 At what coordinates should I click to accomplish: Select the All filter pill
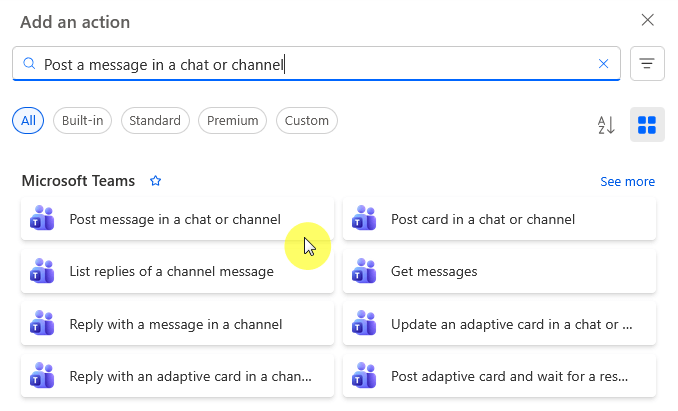click(x=28, y=121)
